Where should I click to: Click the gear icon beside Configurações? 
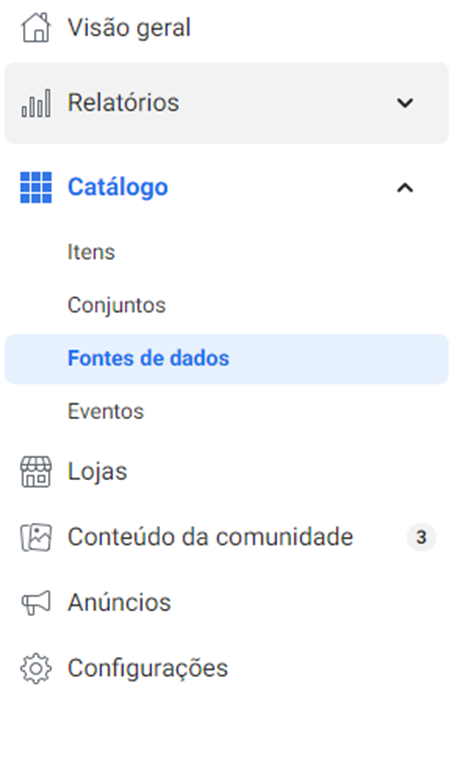point(36,668)
